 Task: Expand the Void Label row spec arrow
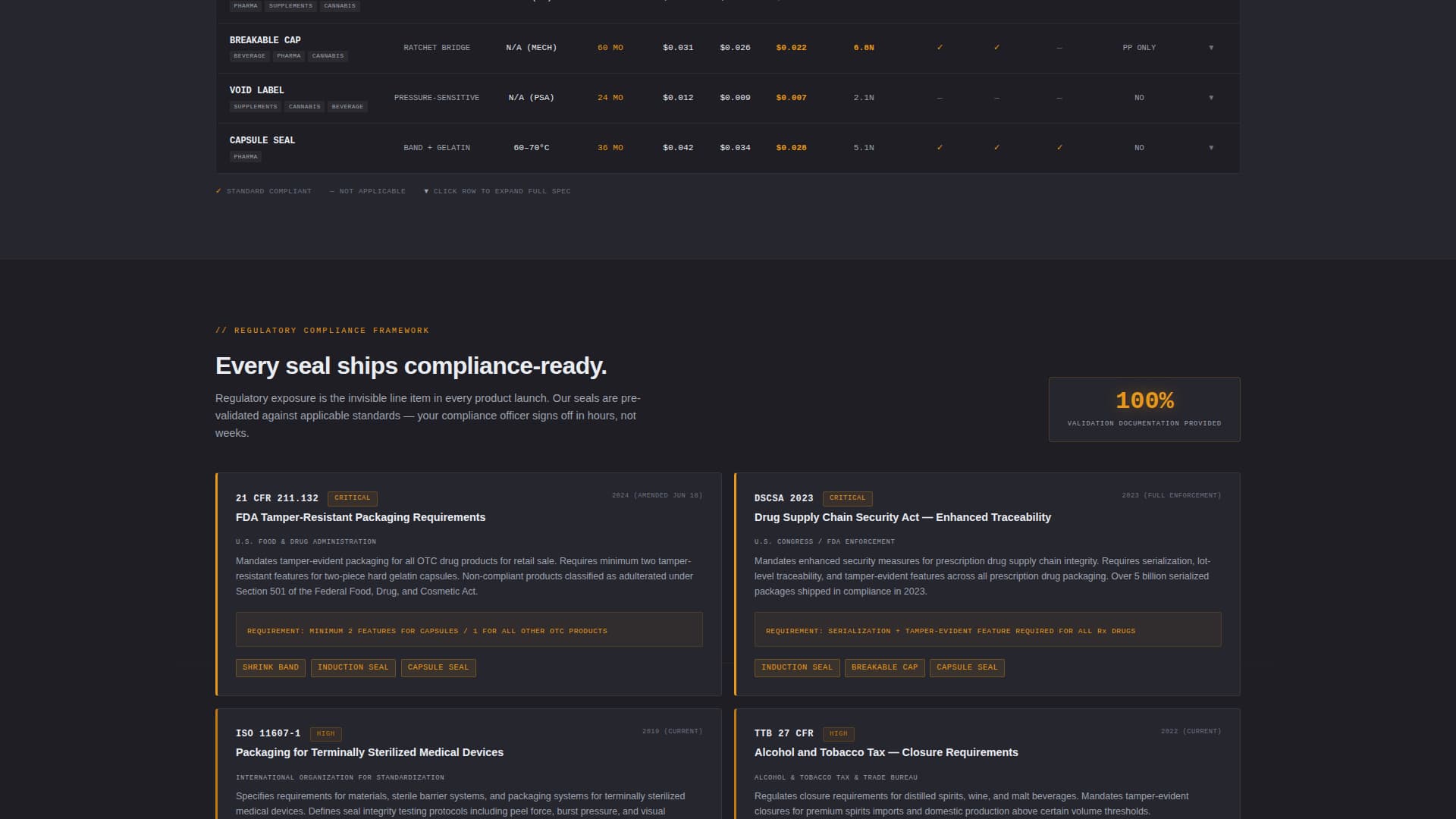pyautogui.click(x=1211, y=98)
